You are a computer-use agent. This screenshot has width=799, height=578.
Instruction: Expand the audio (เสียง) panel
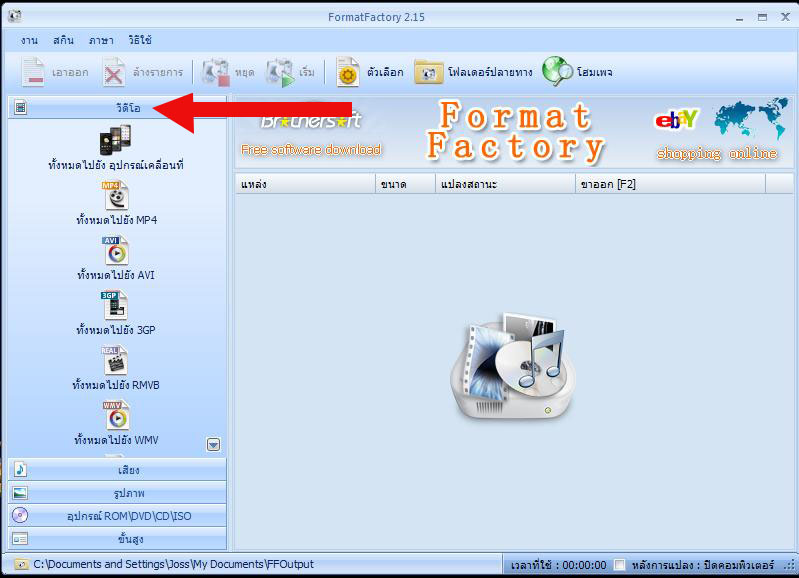[117, 469]
